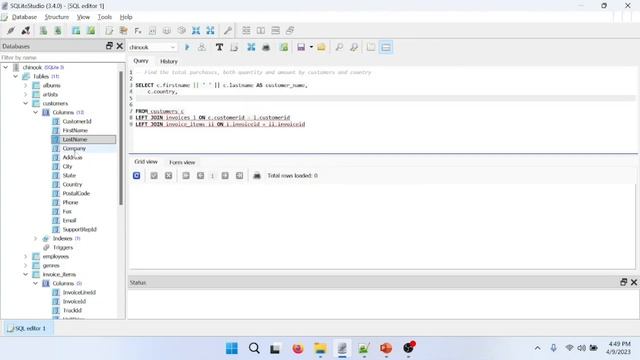
Task: Click the Disconnect from database icon
Action: point(26,31)
